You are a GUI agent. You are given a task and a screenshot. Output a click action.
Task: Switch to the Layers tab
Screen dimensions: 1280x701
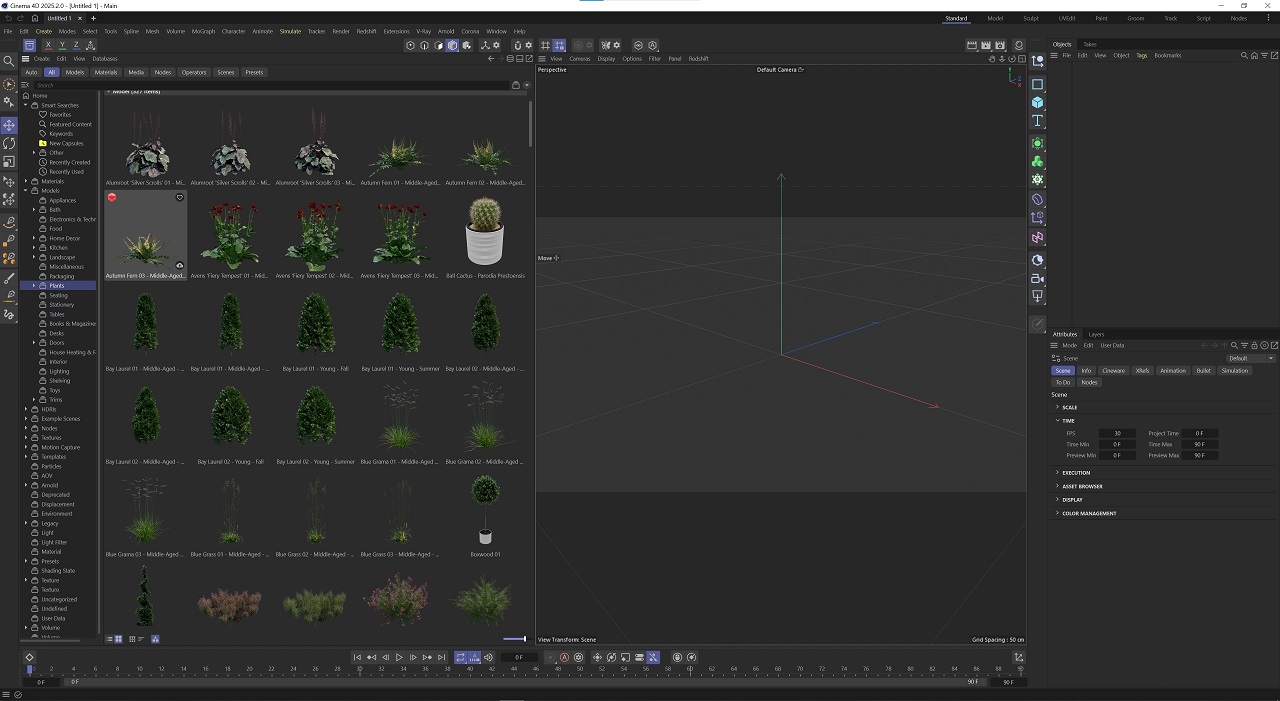pos(1096,334)
